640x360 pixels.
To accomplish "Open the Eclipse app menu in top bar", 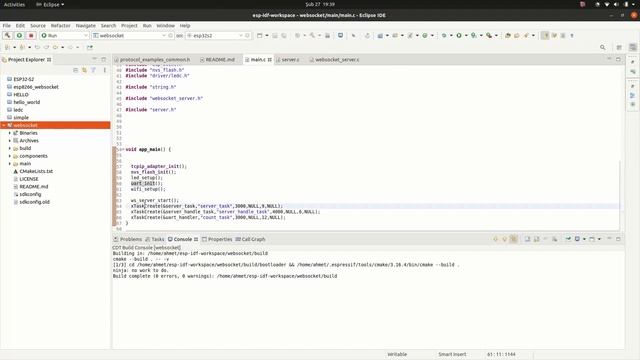I will point(50,4).
